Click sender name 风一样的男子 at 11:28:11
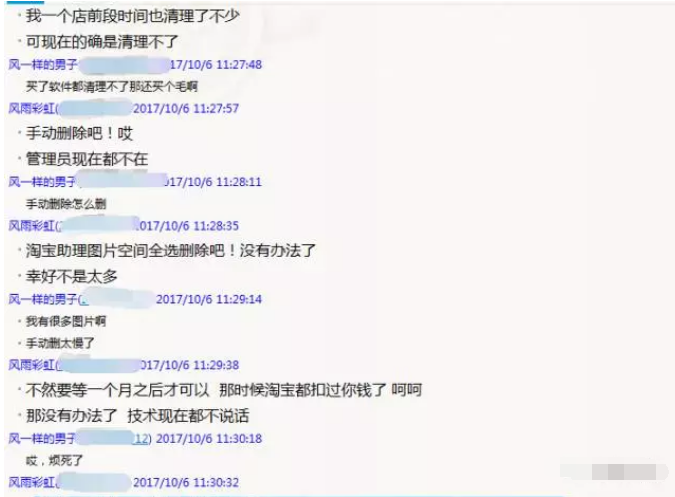 point(42,182)
